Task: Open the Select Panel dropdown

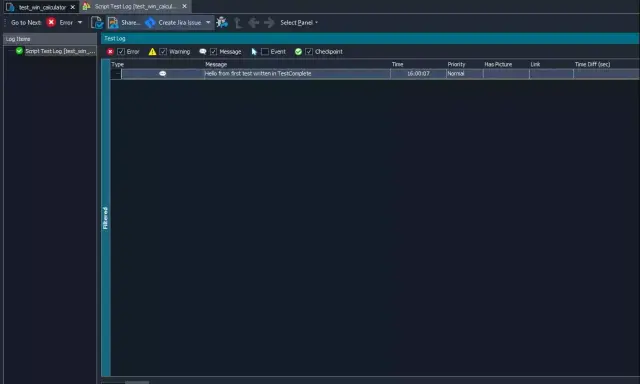Action: coord(299,23)
